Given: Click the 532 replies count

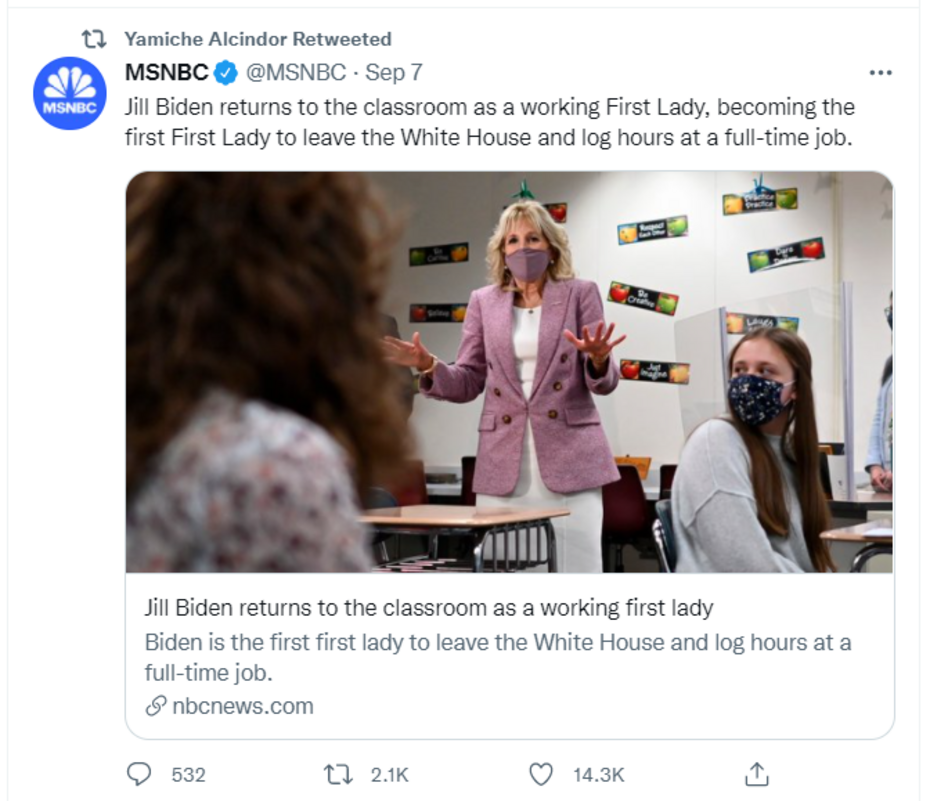Looking at the screenshot, I should [x=188, y=774].
